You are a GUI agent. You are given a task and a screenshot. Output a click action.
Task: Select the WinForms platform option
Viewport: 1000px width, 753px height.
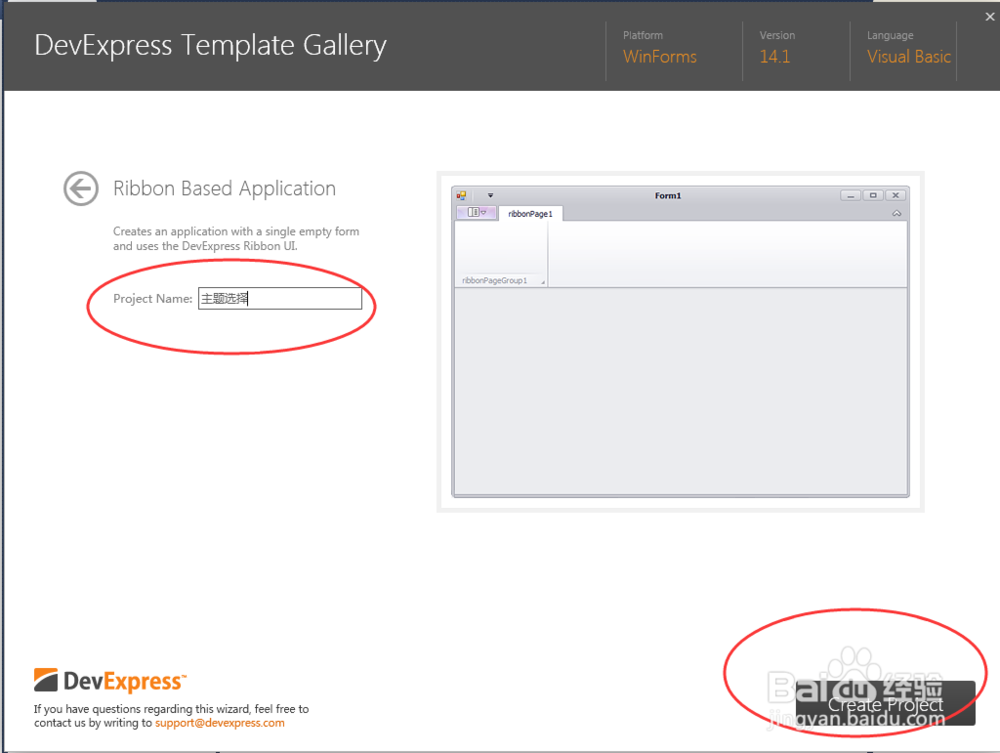pos(659,57)
